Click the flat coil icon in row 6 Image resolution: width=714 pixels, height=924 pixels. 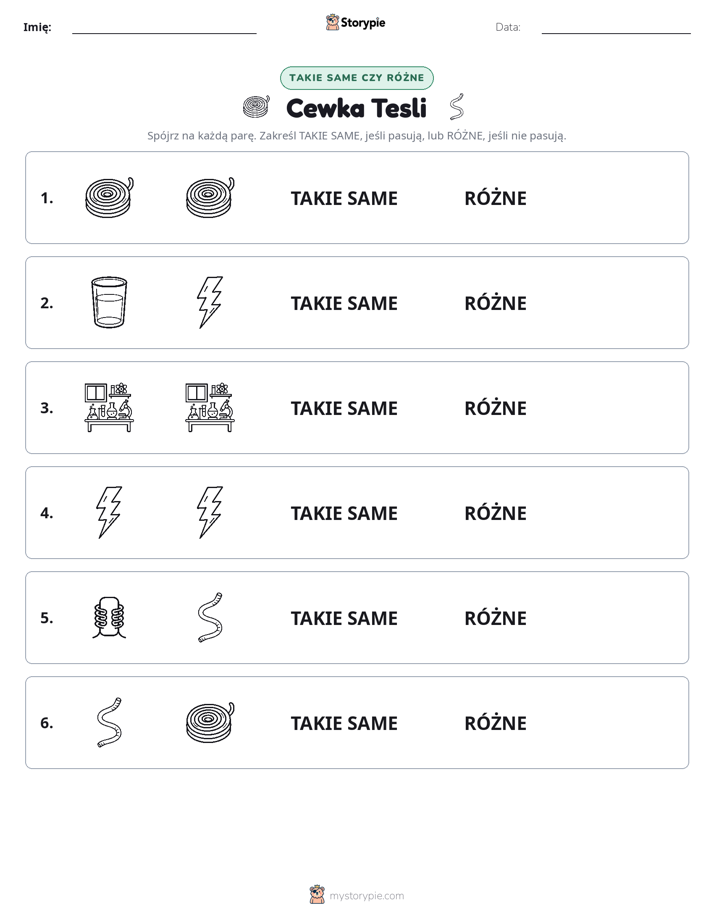[210, 722]
